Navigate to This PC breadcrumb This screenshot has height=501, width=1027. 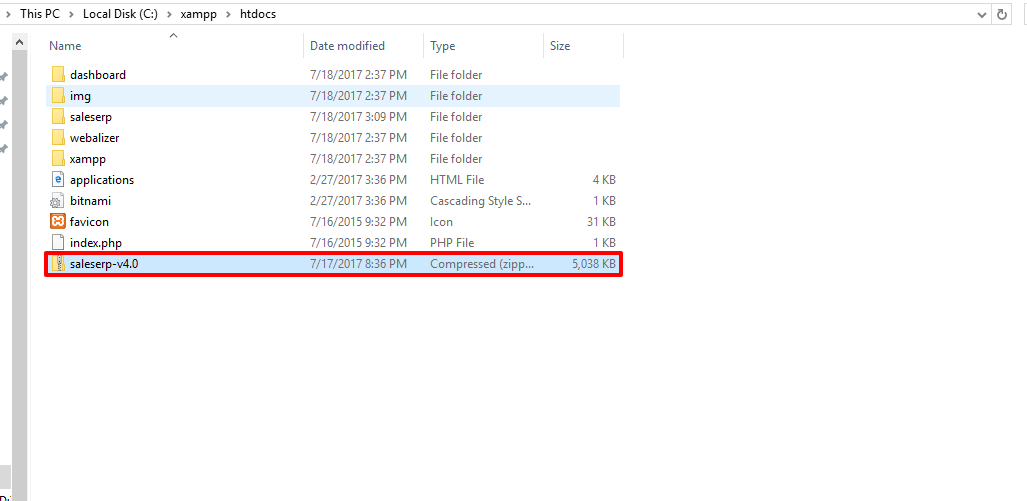[x=39, y=14]
